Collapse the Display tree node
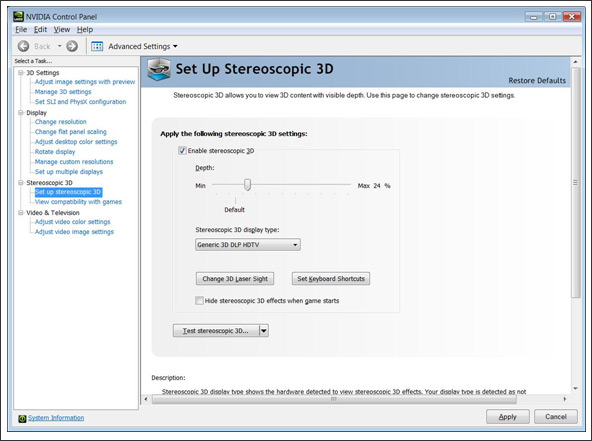This screenshot has height=441, width=592. tap(21, 113)
